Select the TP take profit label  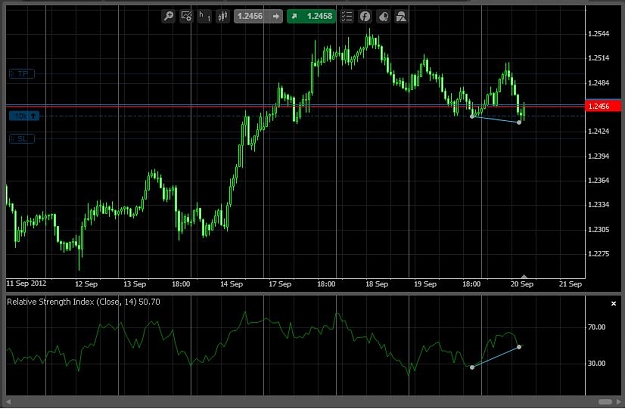click(22, 74)
